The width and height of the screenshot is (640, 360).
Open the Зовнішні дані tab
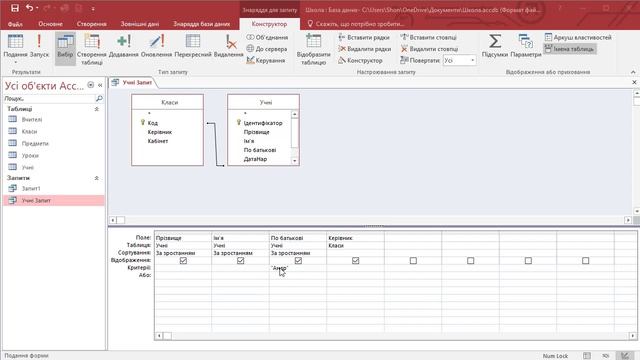(140, 24)
